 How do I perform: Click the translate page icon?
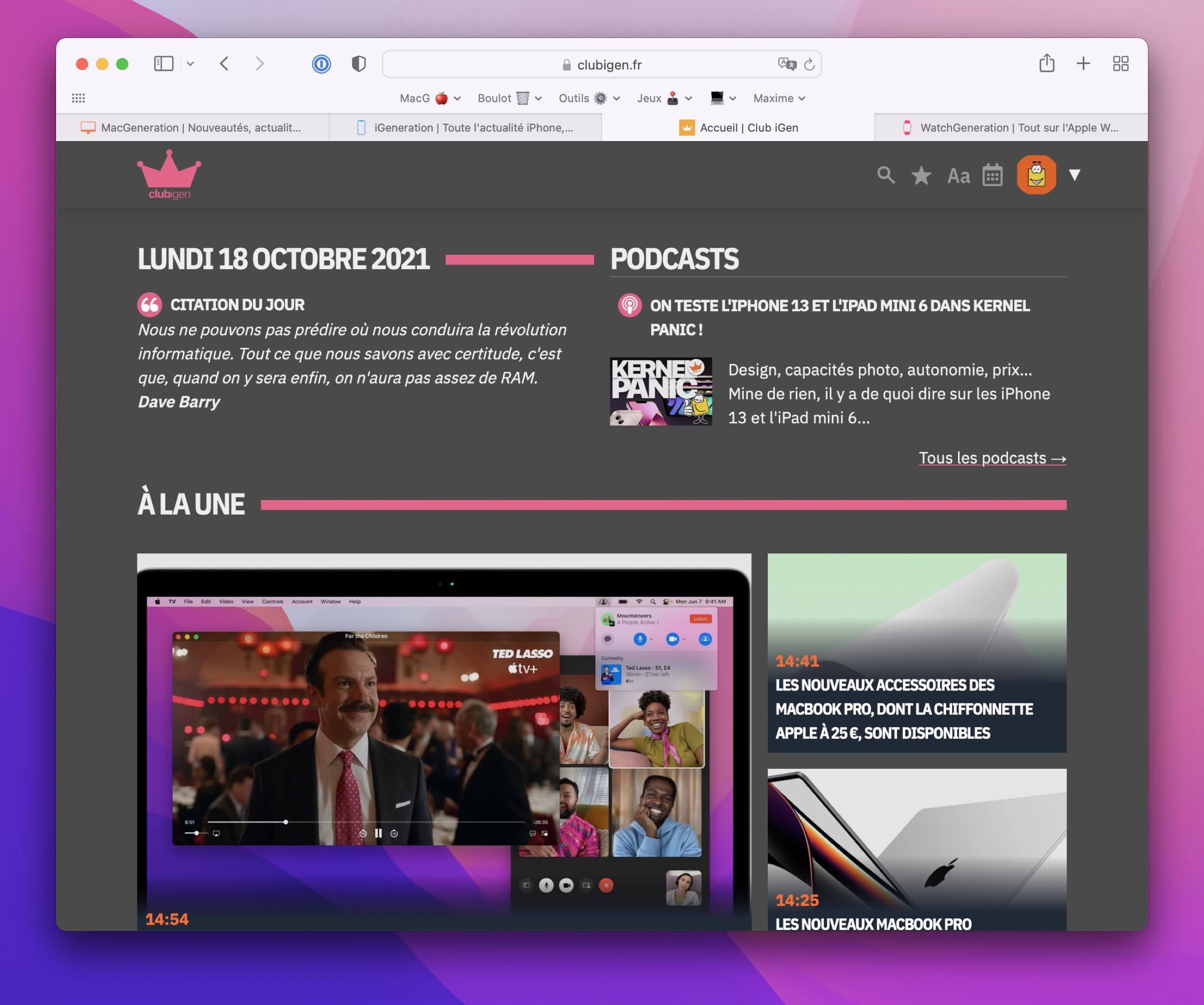(787, 64)
